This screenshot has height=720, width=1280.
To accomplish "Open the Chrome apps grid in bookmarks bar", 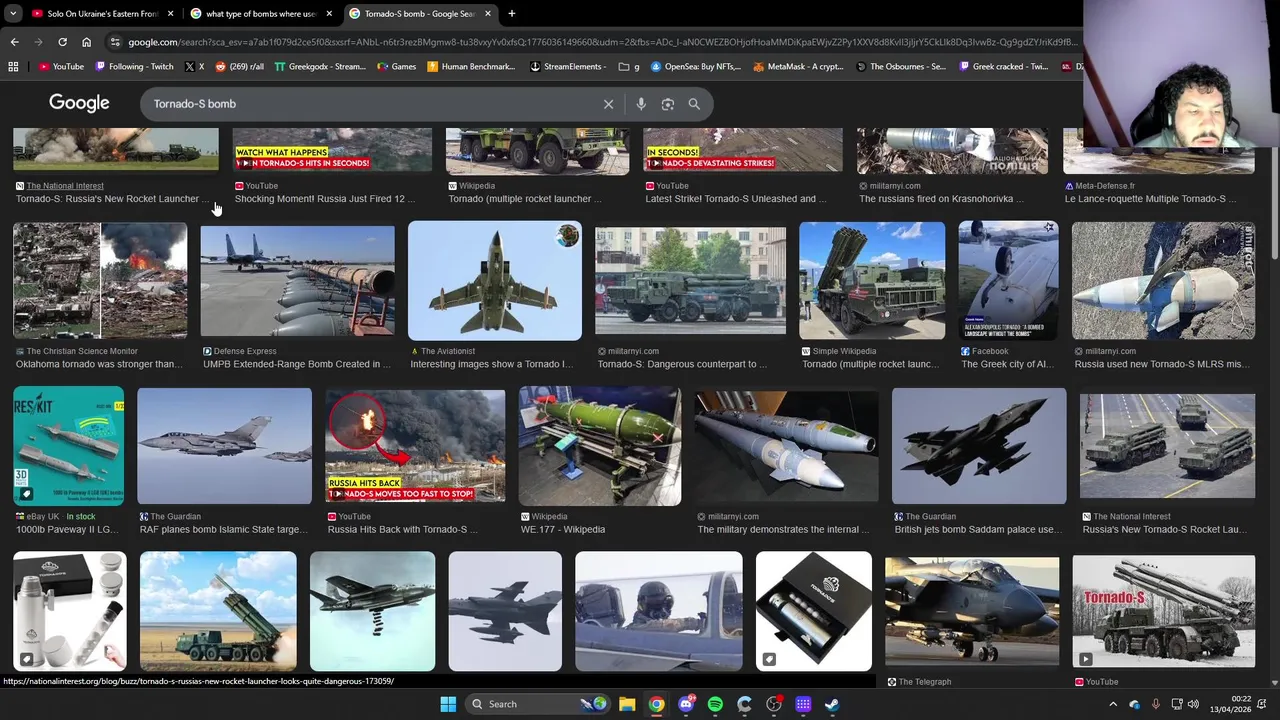I will (x=13, y=67).
